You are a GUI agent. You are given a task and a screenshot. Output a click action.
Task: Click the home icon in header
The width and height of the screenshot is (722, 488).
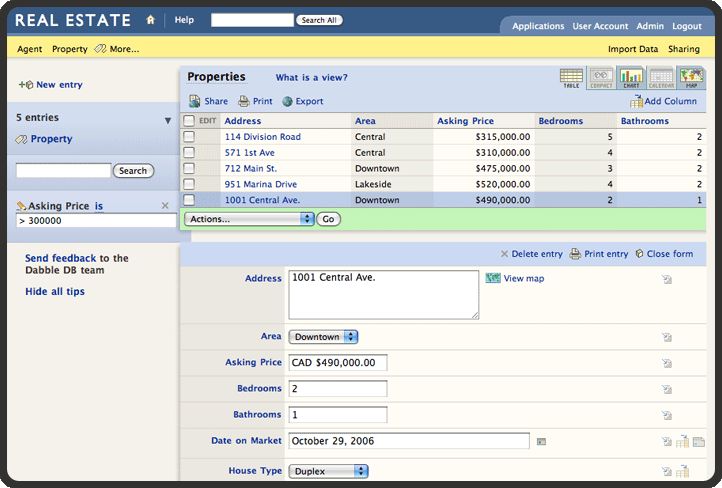tap(150, 20)
